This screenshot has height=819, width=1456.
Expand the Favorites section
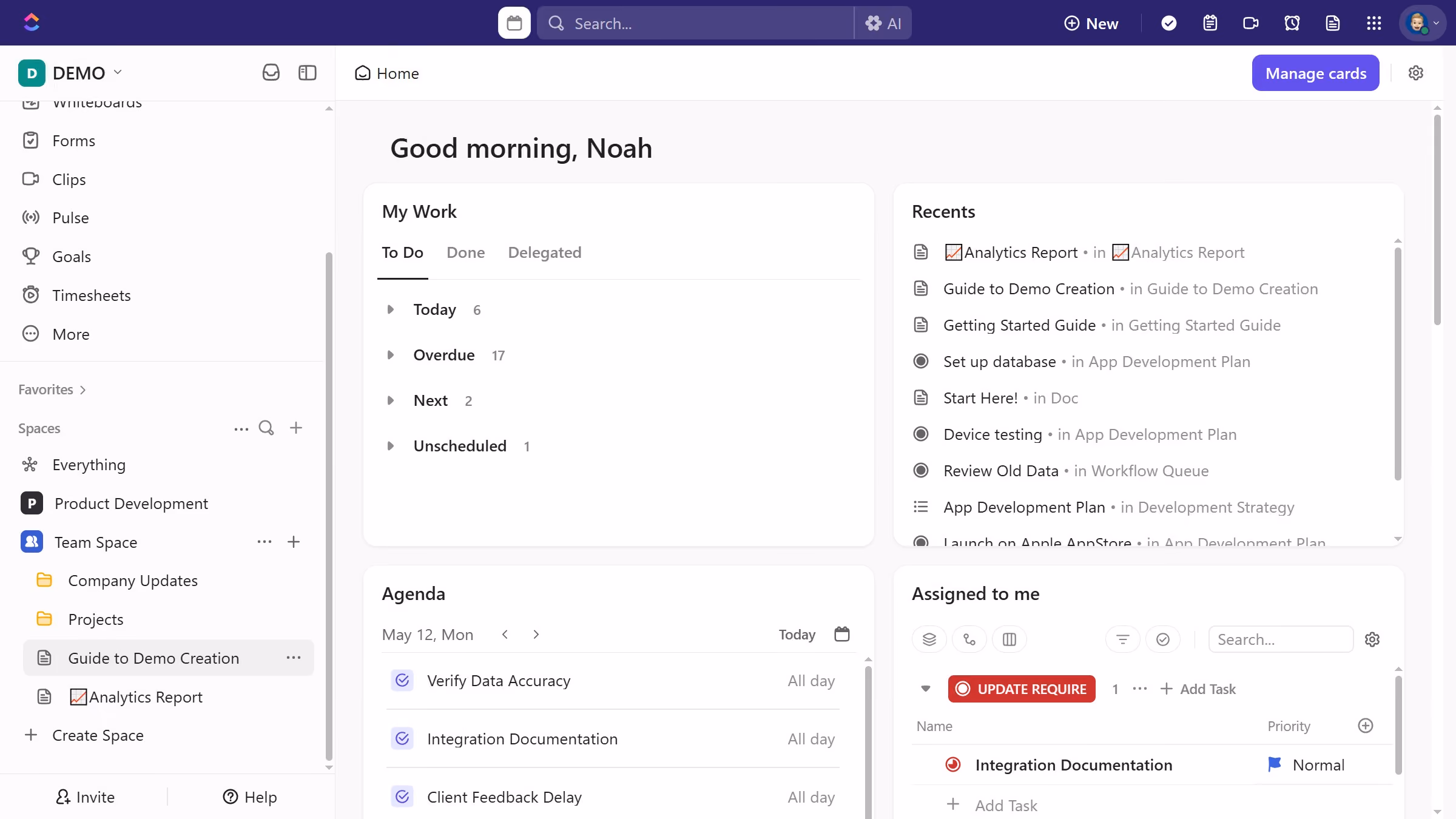[52, 389]
